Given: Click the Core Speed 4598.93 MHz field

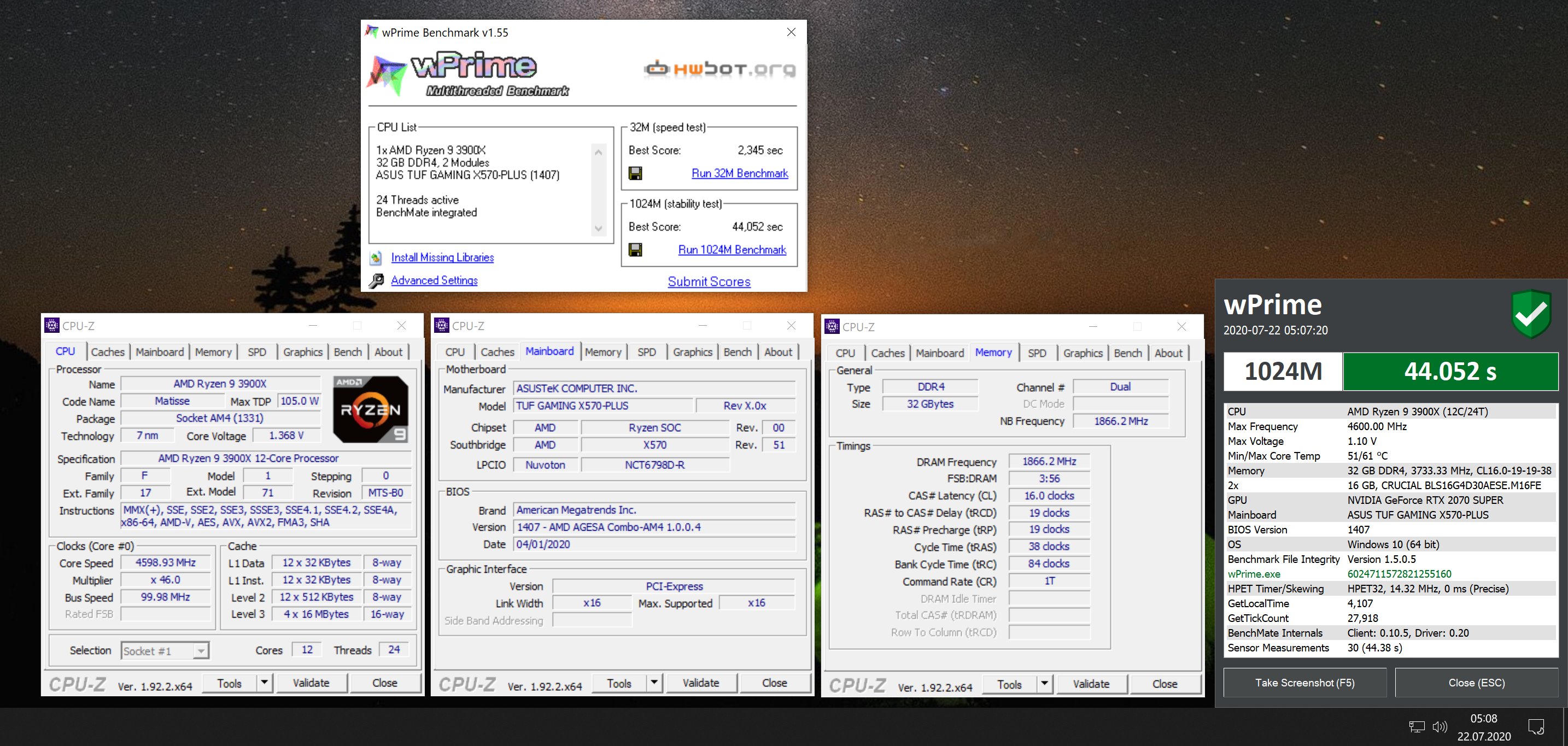Looking at the screenshot, I should pos(166,563).
